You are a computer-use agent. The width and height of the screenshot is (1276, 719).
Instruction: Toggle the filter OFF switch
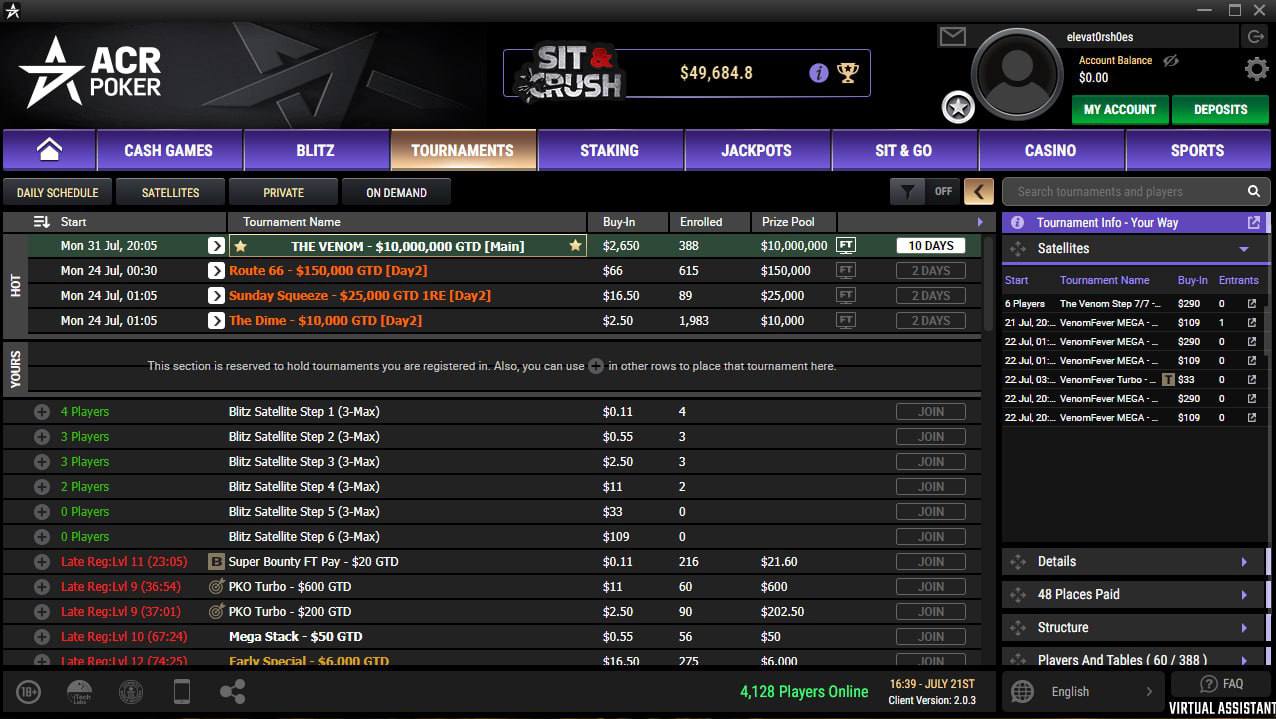pyautogui.click(x=943, y=192)
